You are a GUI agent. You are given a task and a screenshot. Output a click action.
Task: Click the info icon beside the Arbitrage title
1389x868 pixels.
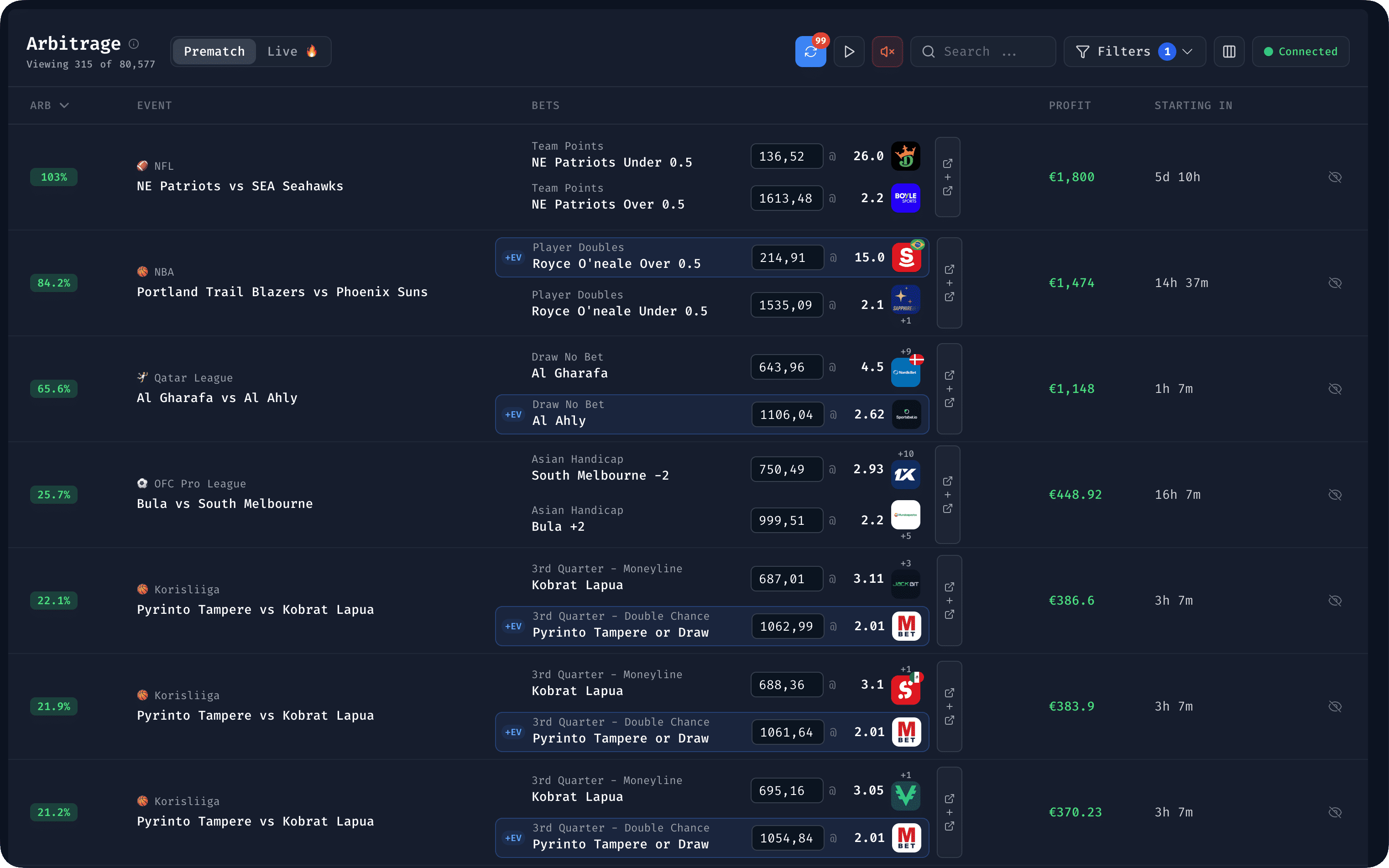click(x=134, y=44)
